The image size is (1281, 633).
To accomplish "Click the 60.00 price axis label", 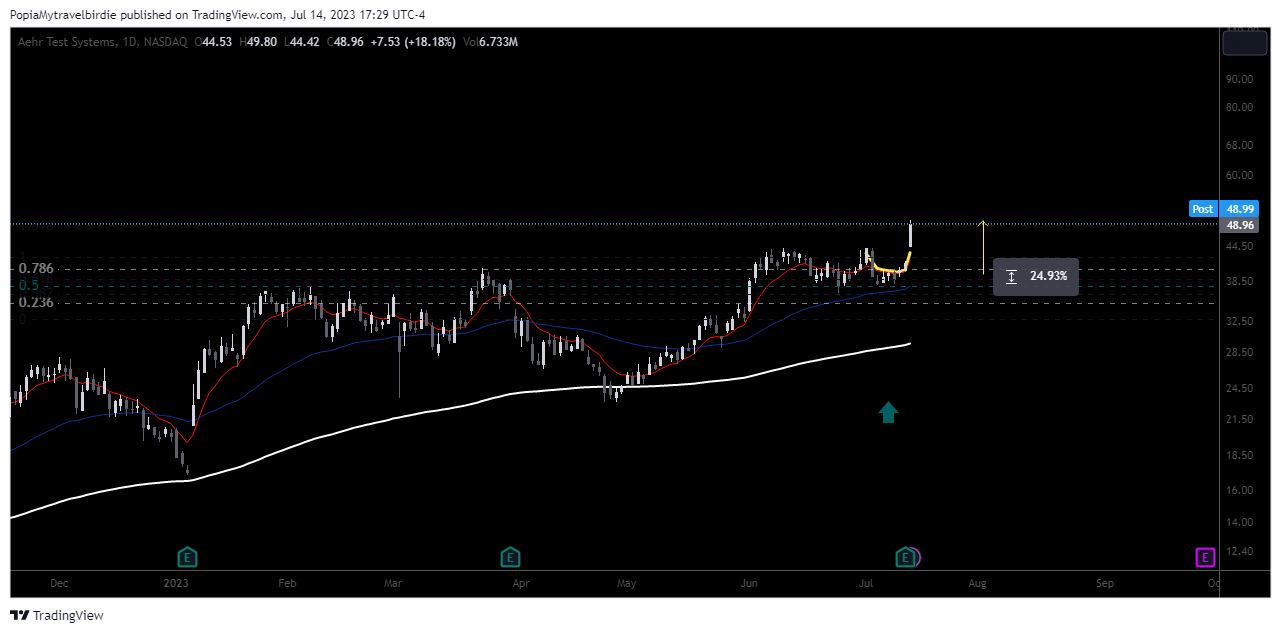I will click(1240, 176).
